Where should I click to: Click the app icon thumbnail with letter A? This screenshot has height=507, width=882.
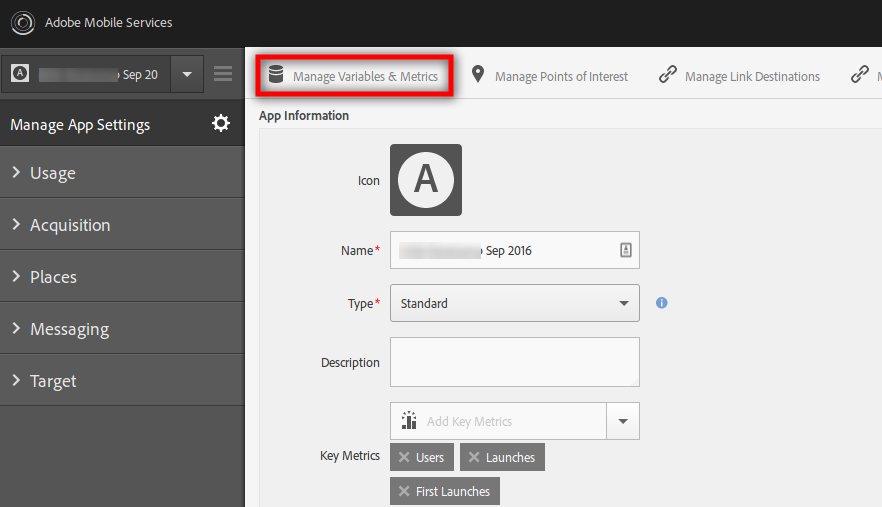click(x=426, y=180)
